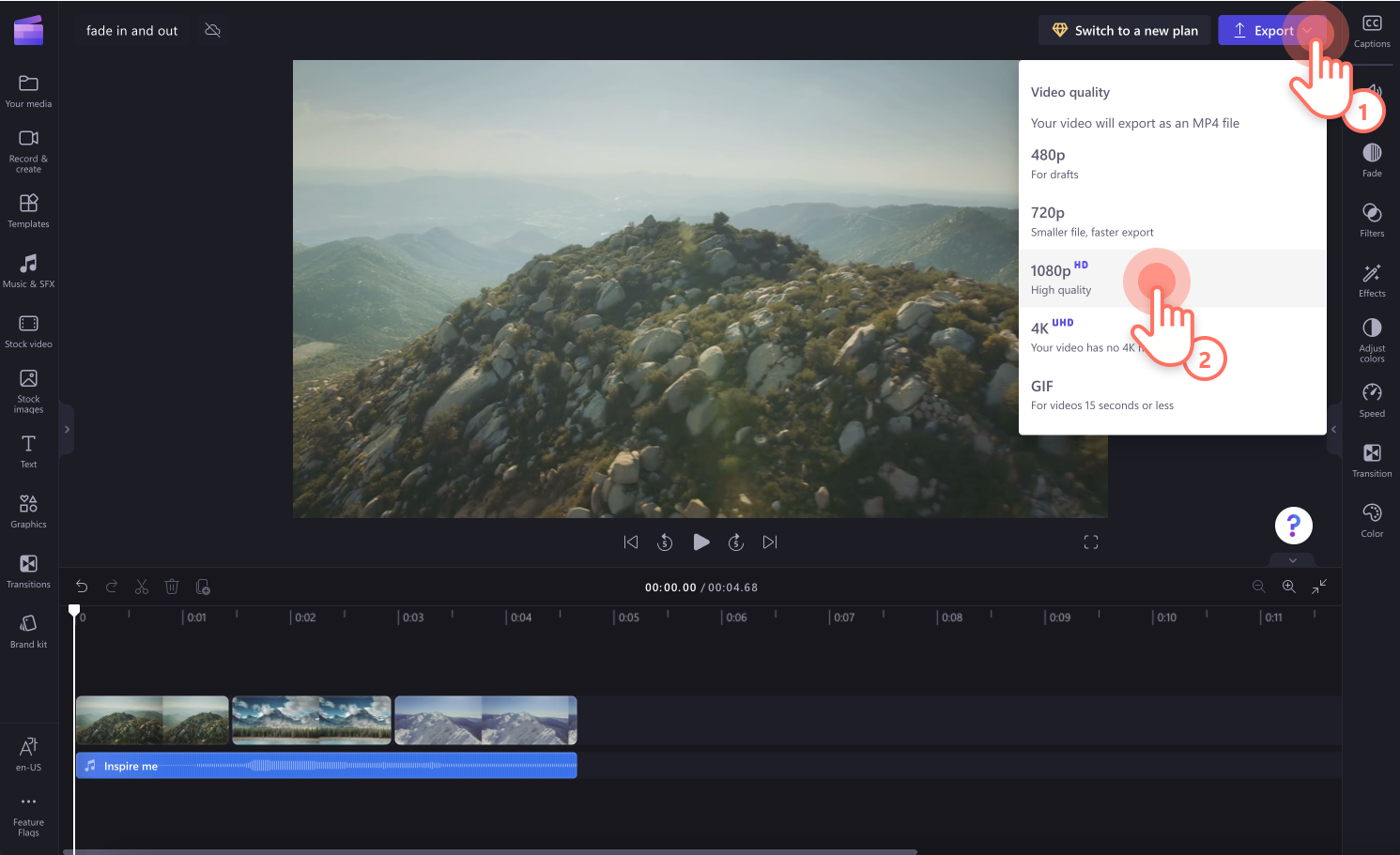The image size is (1400, 855).
Task: Open the Adjust colors panel
Action: click(x=1371, y=338)
